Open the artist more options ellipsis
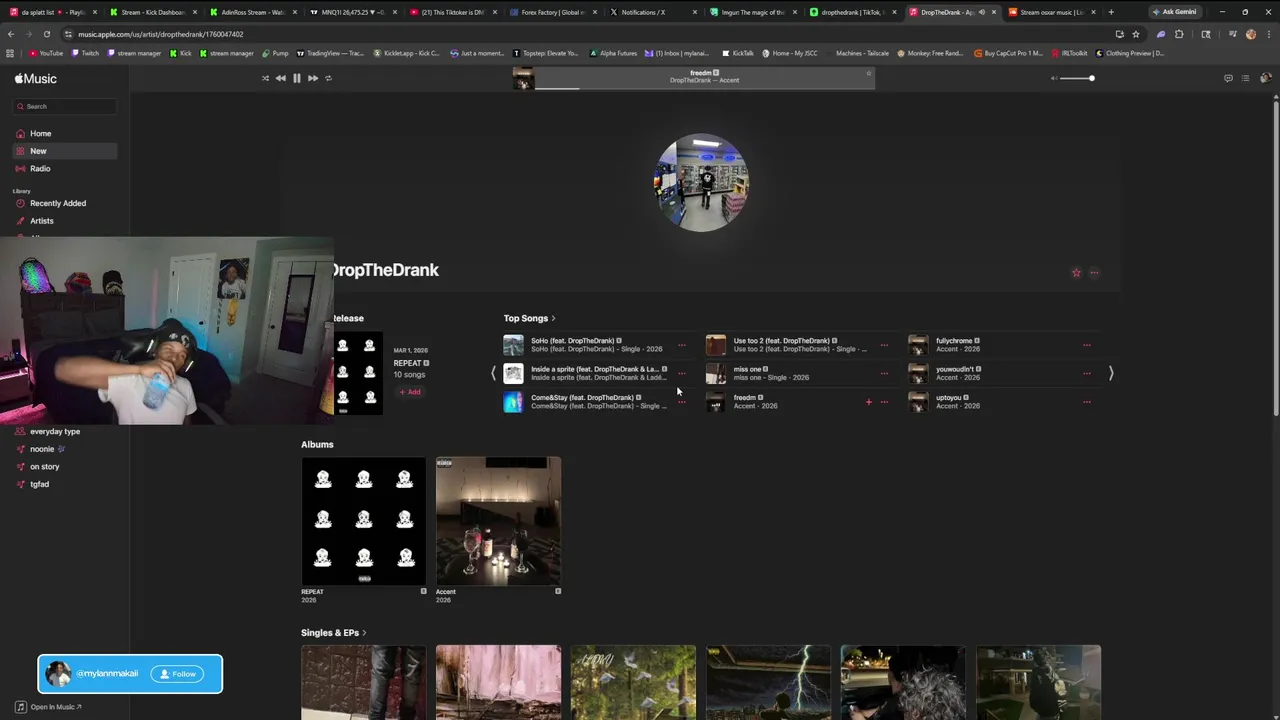The image size is (1280, 720). click(1094, 272)
